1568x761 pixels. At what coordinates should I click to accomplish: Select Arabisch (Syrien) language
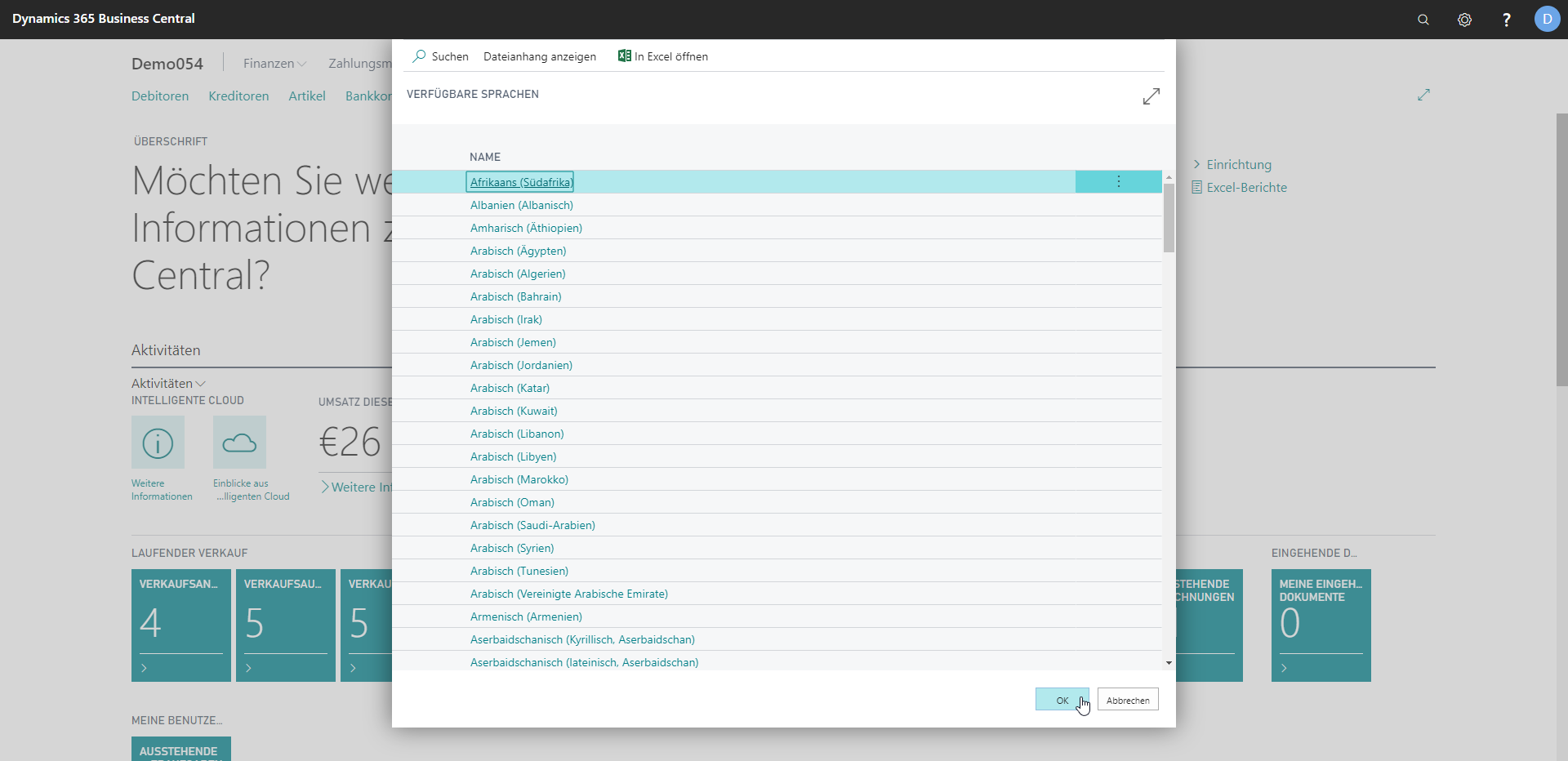pyautogui.click(x=512, y=548)
